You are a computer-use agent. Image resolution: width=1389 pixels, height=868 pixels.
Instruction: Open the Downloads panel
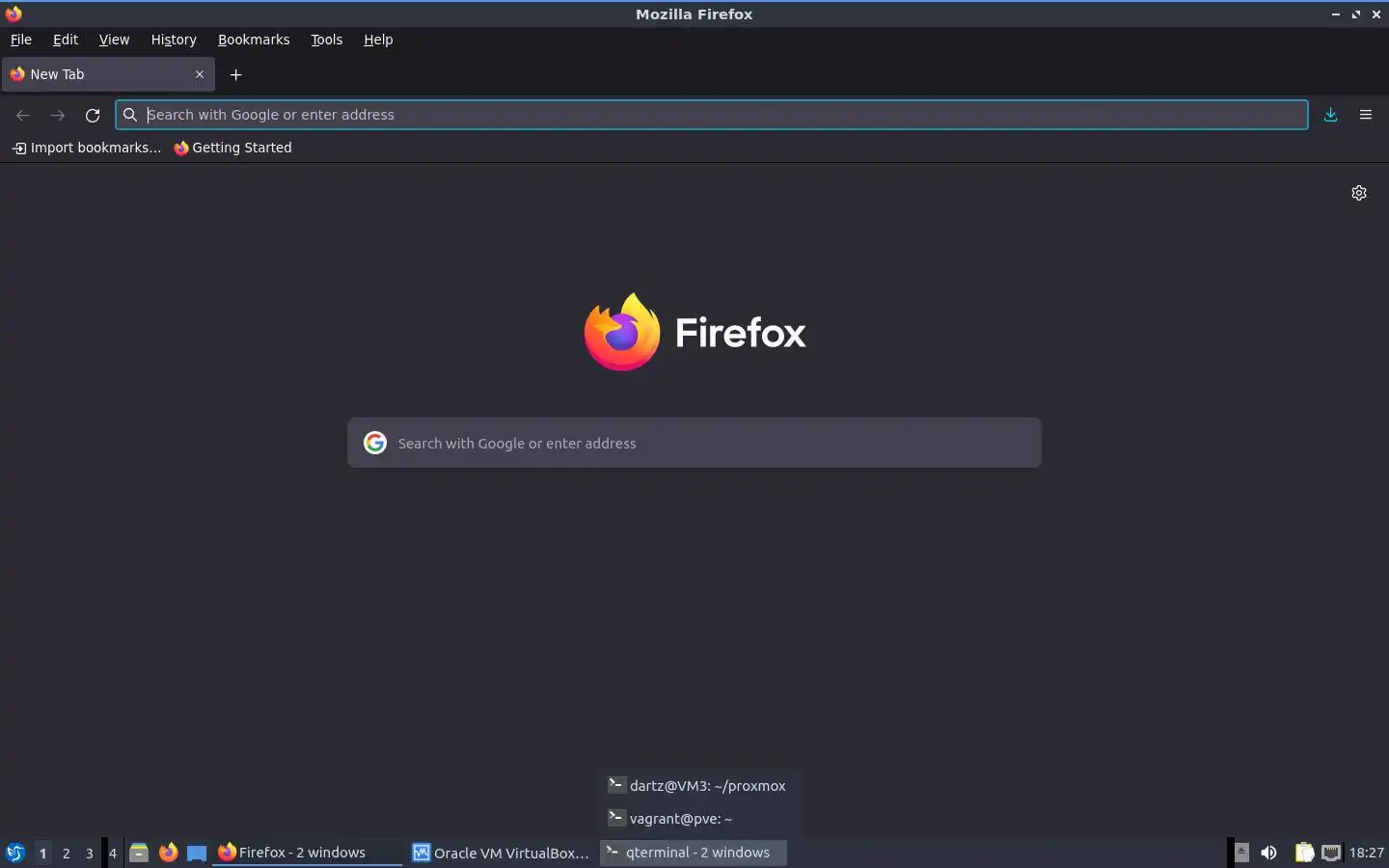click(x=1331, y=115)
